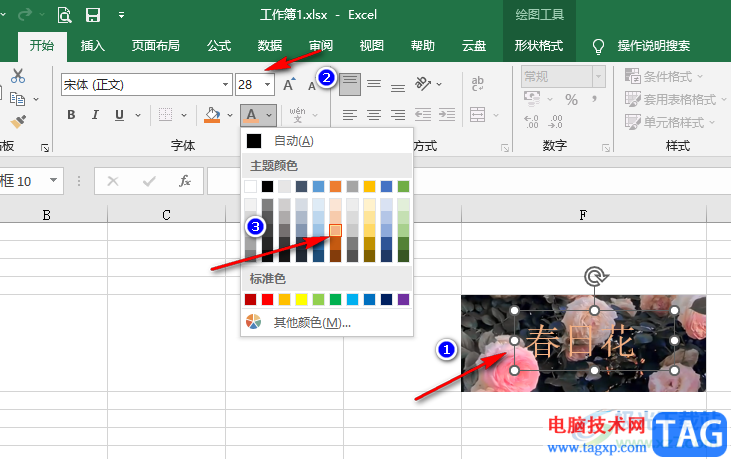The image size is (731, 459).
Task: Click the percent style icon
Action: tap(571, 99)
